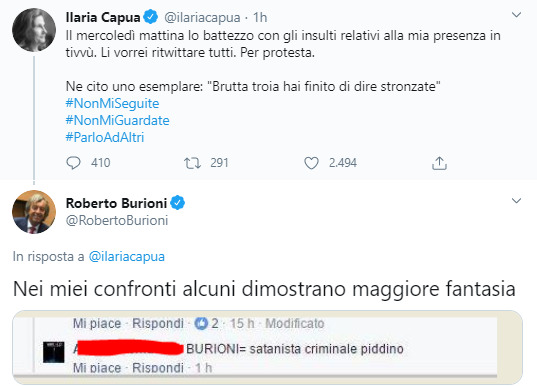Open the #NonMiGuardate hashtag
The height and width of the screenshot is (386, 537).
[x=117, y=121]
